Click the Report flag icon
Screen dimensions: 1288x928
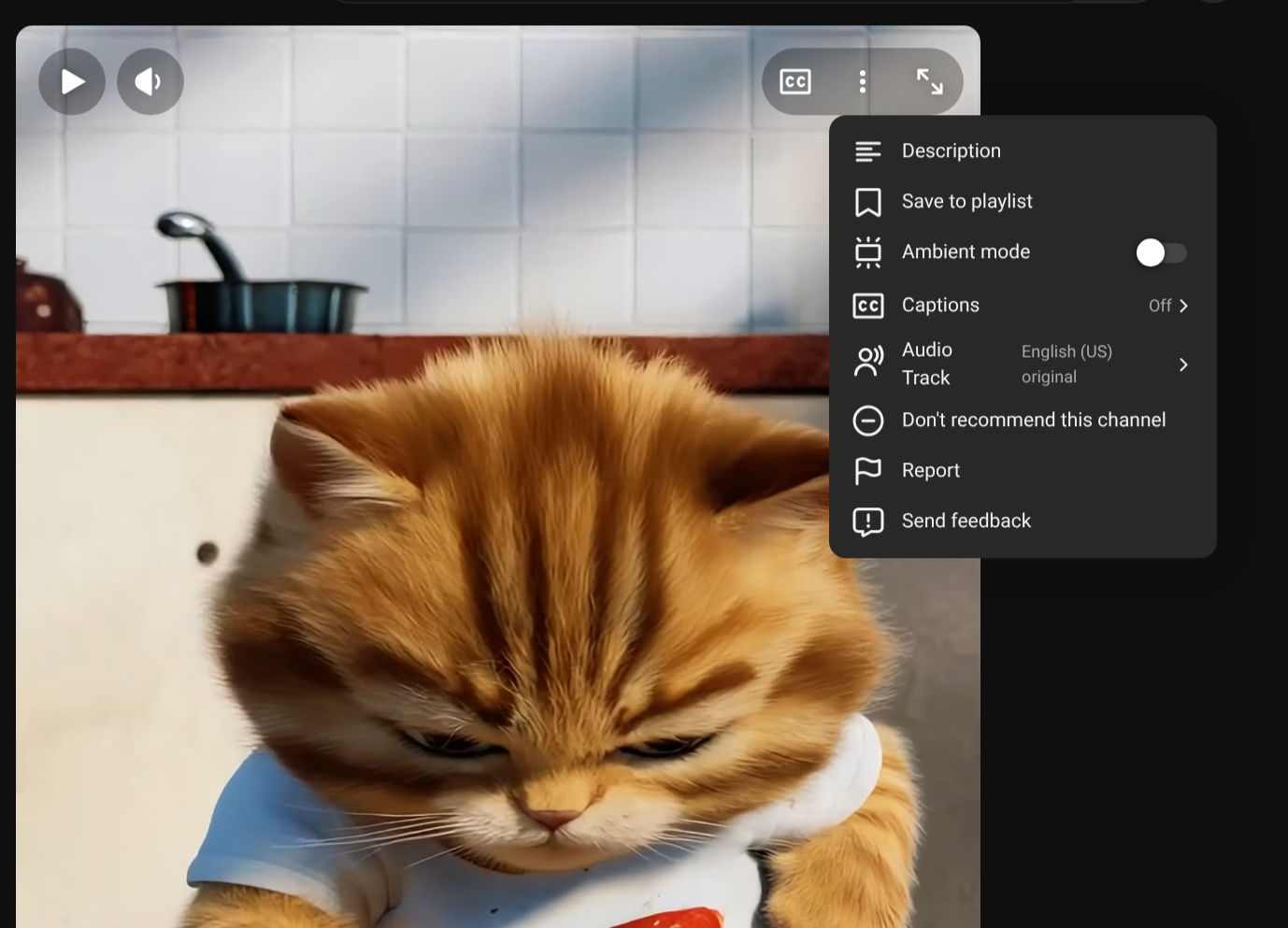pos(868,471)
